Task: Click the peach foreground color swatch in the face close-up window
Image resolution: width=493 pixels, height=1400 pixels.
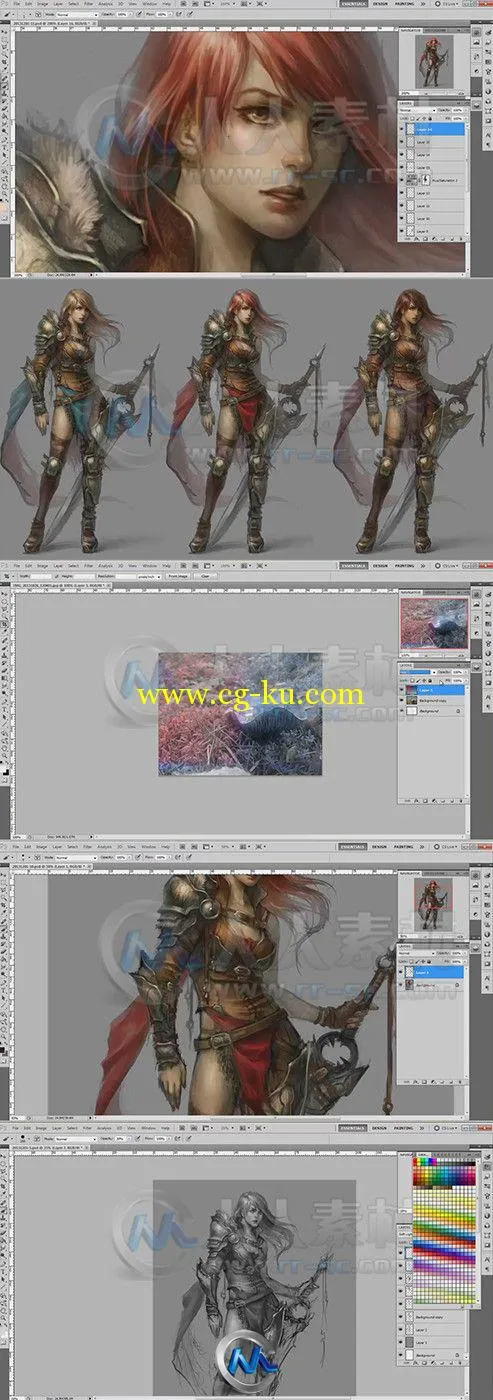Action: tap(2, 209)
